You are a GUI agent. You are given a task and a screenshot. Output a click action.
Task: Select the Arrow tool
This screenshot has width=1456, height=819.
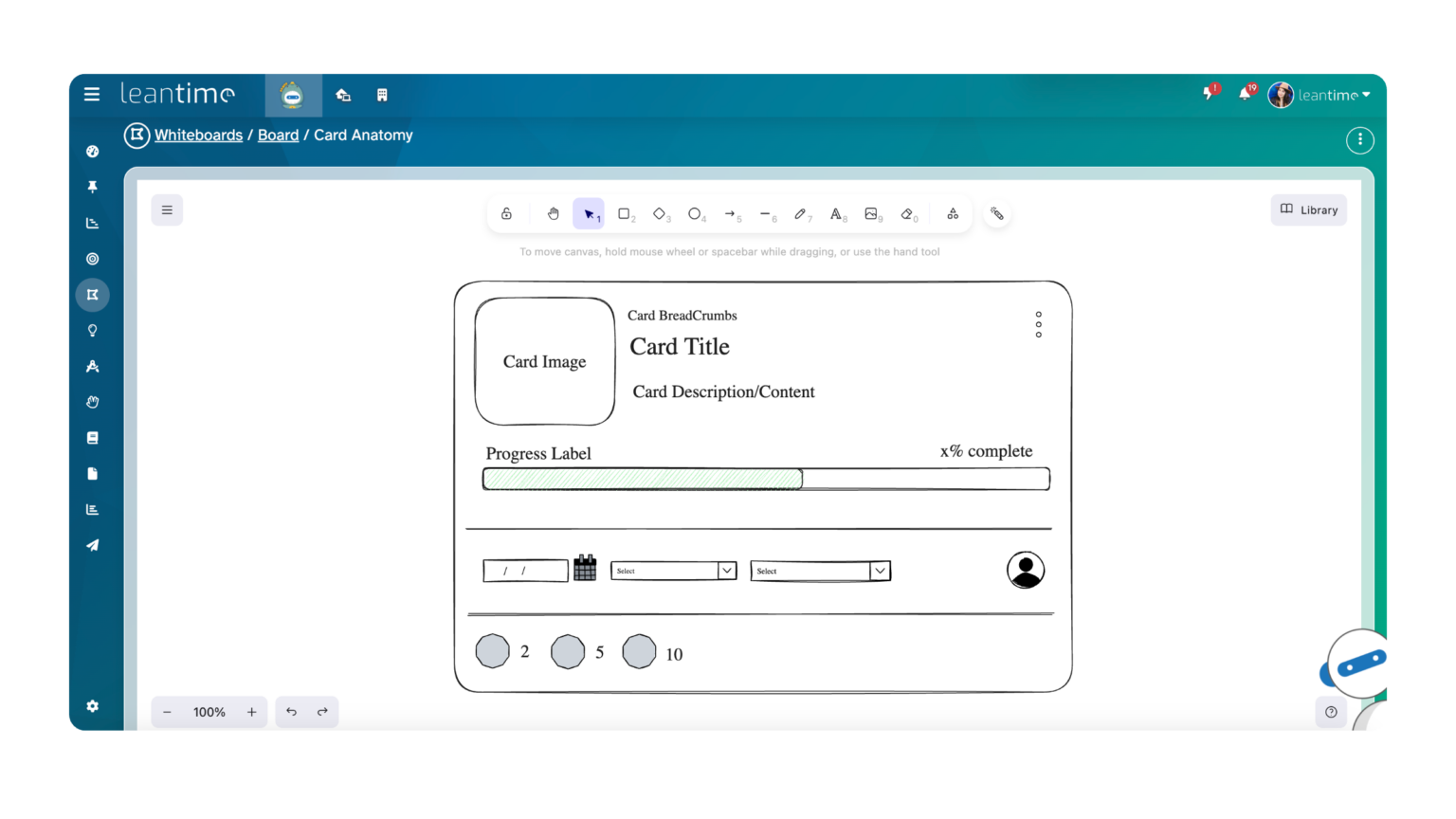[x=730, y=213]
